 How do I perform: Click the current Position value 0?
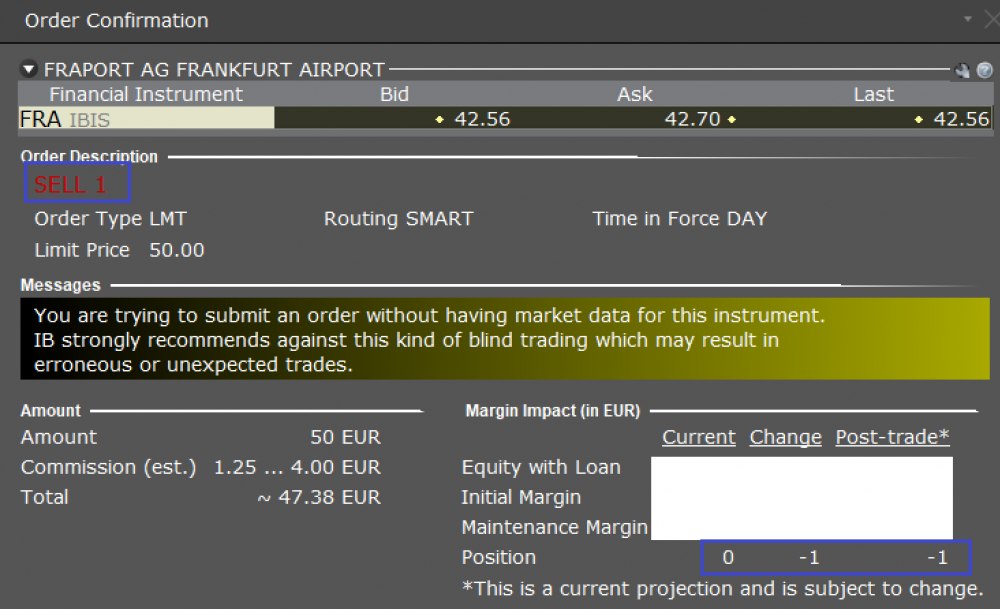click(728, 557)
